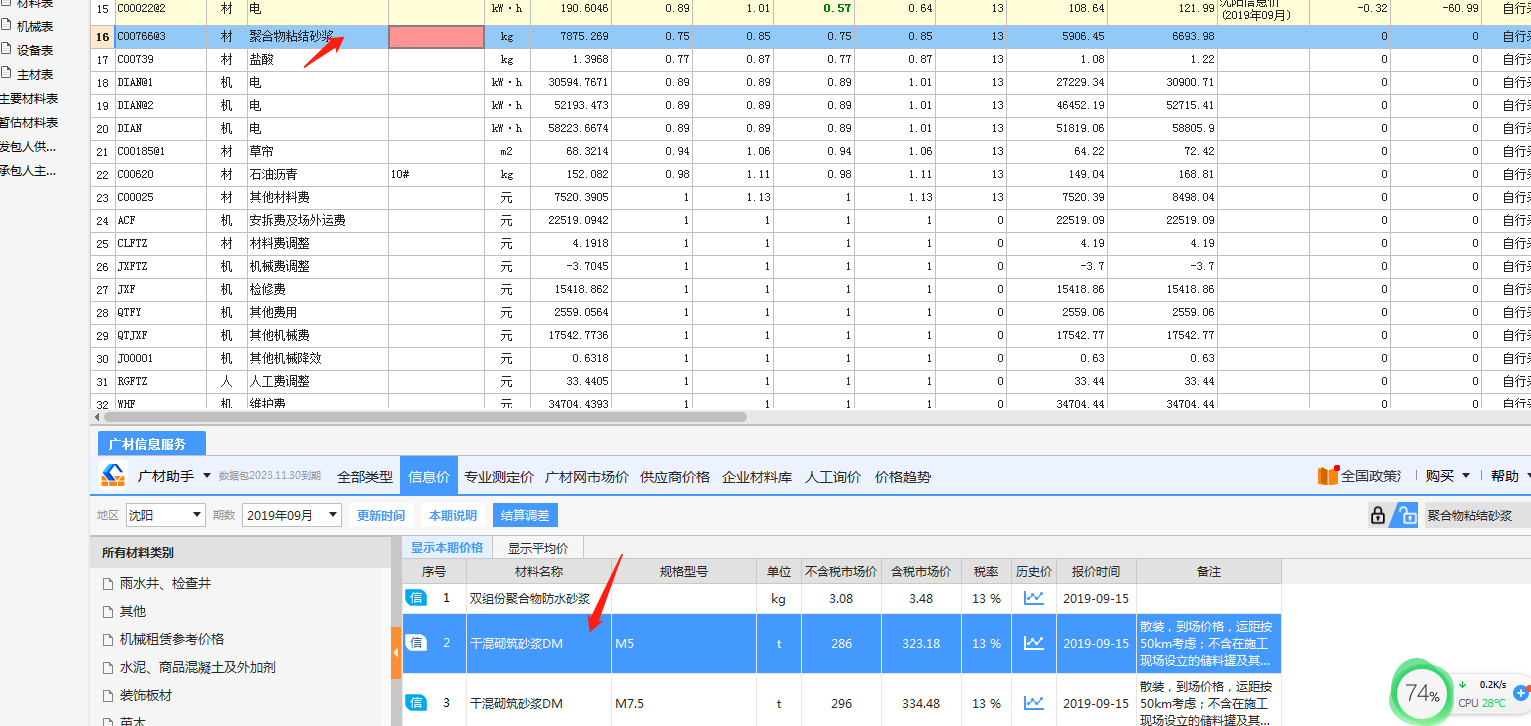Switch to 全部类型 tab

(x=365, y=477)
